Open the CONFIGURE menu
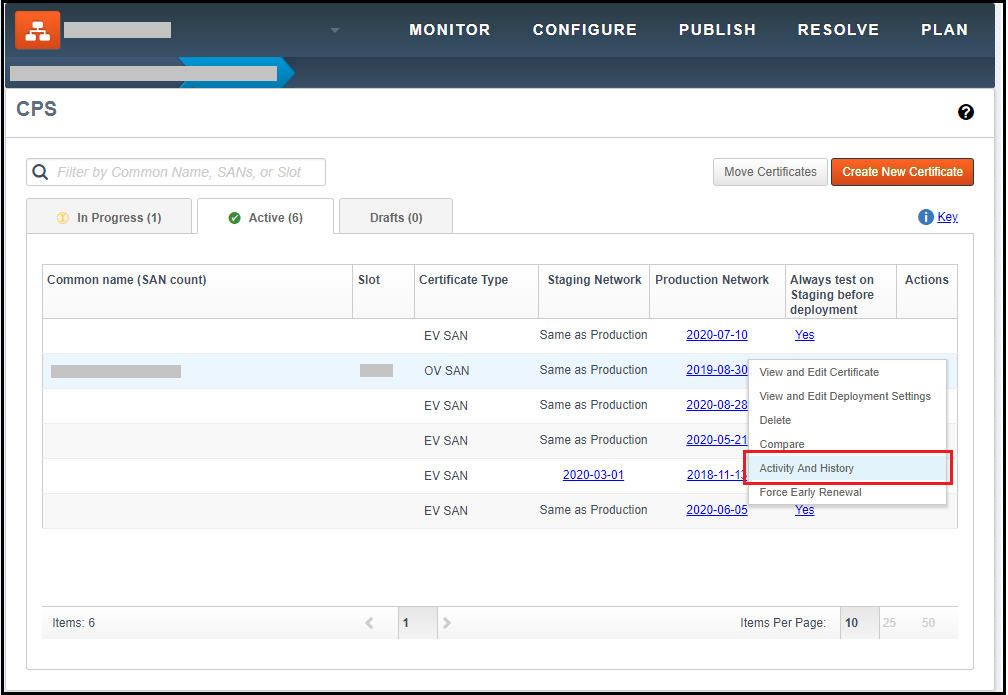Viewport: 1008px width, 695px height. (x=584, y=30)
